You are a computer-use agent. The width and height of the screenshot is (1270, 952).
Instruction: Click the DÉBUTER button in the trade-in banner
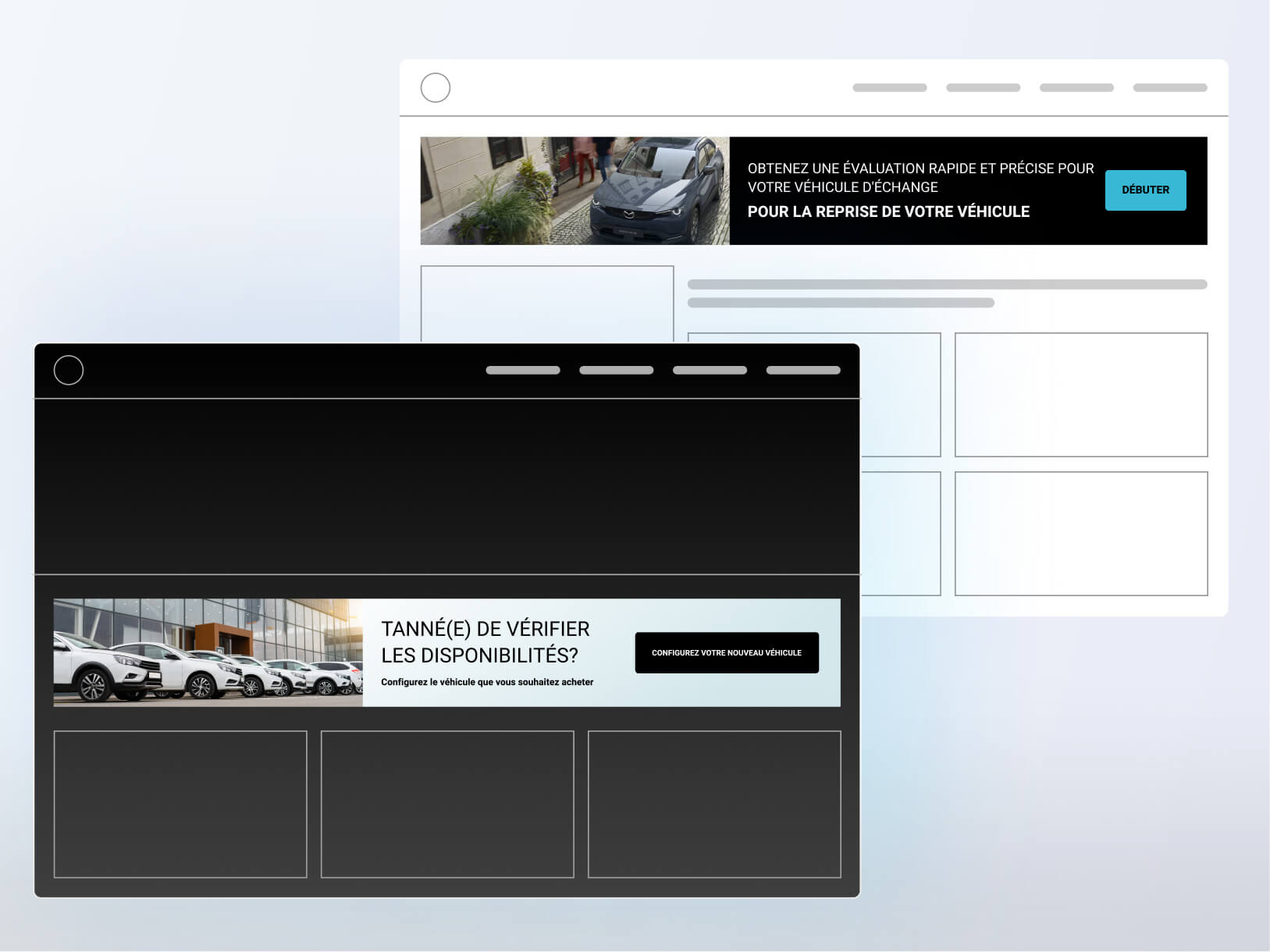pyautogui.click(x=1145, y=190)
